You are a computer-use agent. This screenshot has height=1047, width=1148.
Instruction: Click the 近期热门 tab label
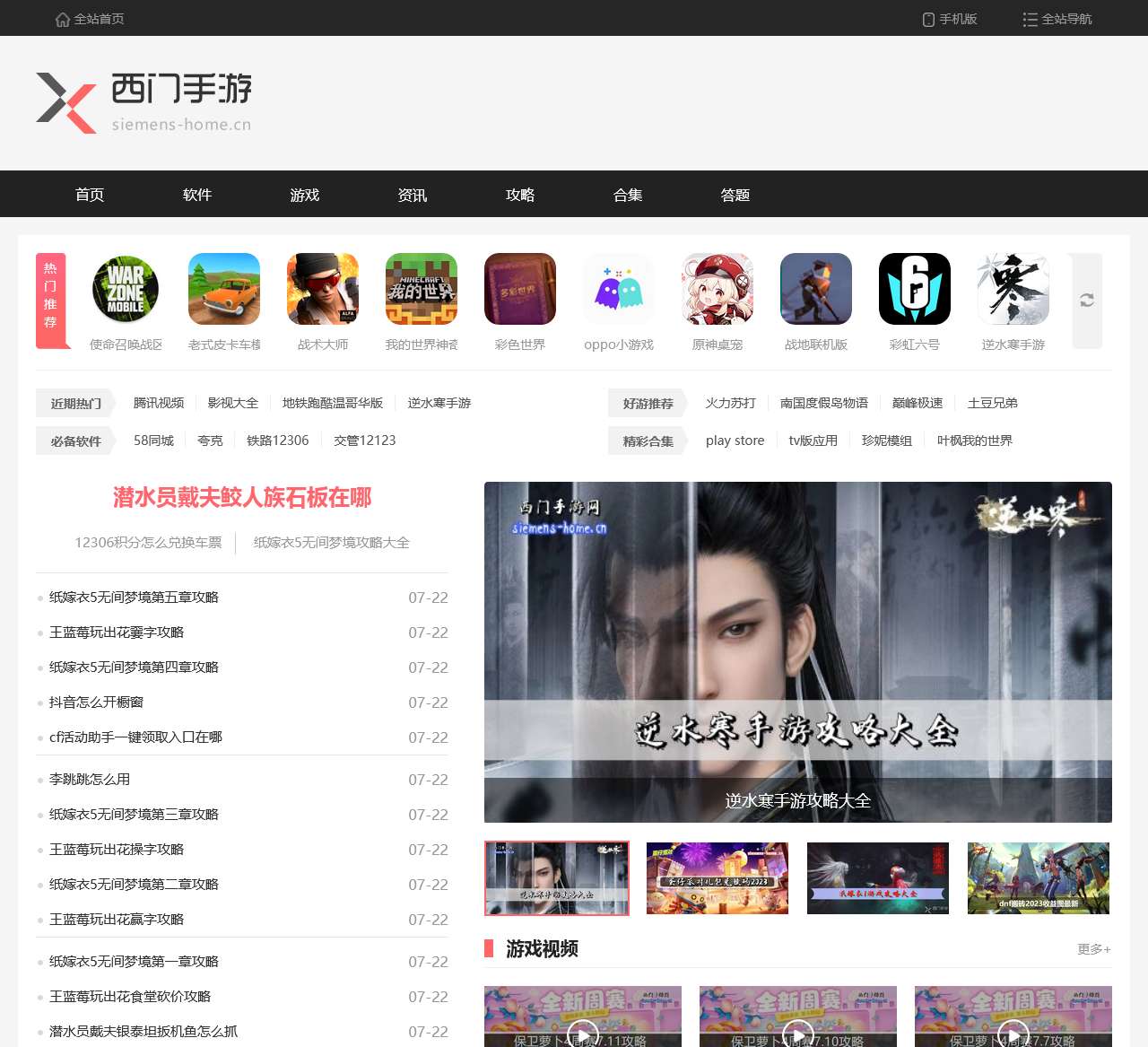(74, 403)
